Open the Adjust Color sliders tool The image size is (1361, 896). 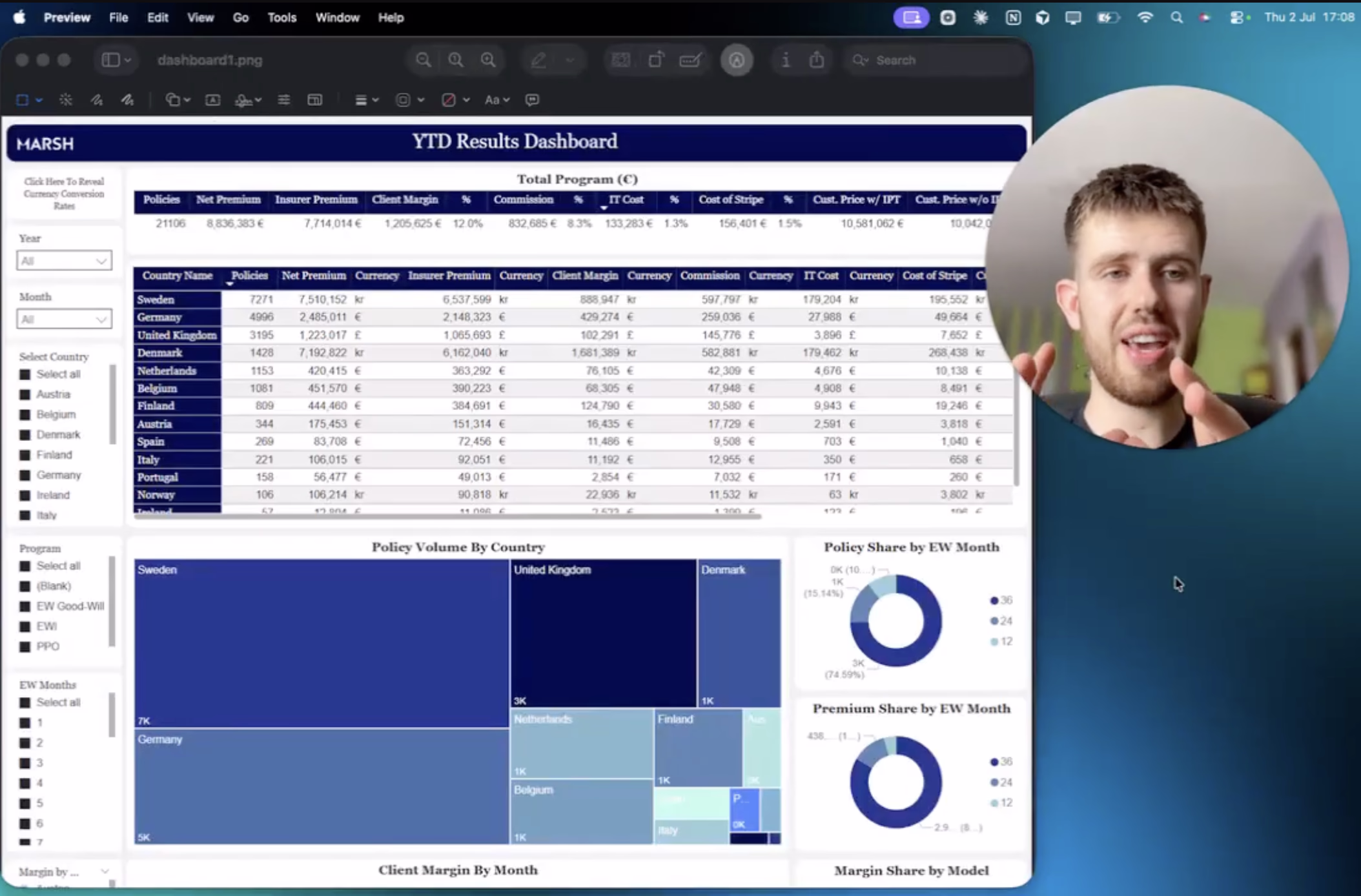(x=284, y=99)
